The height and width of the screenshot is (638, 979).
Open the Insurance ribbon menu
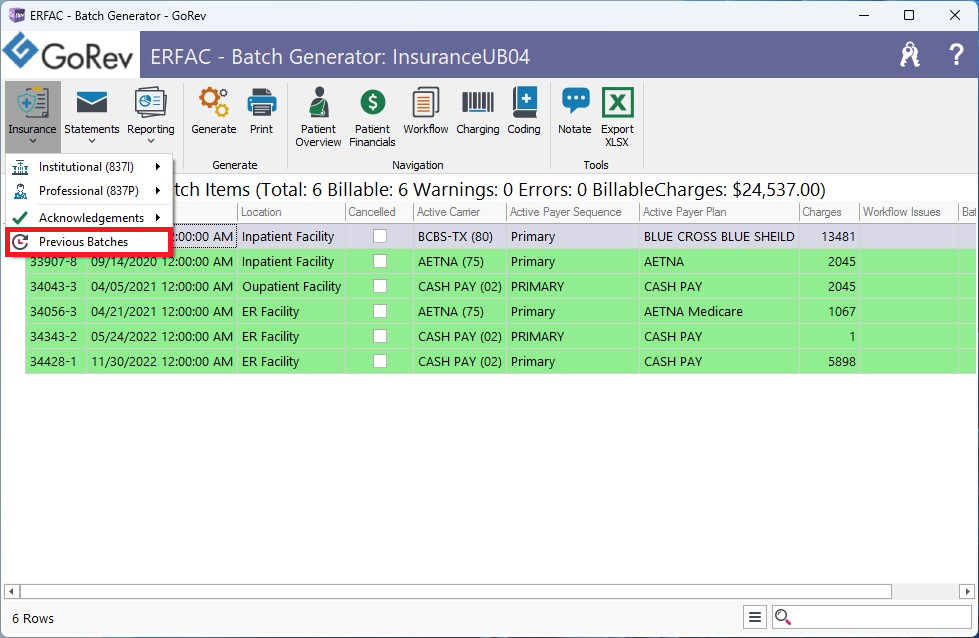32,116
